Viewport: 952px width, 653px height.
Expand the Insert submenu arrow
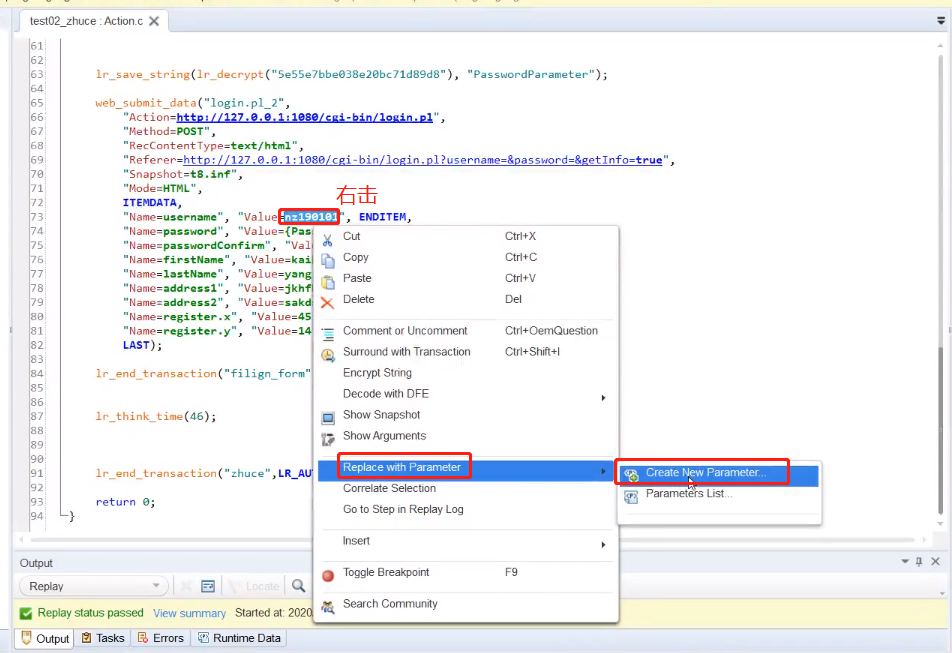[x=603, y=544]
